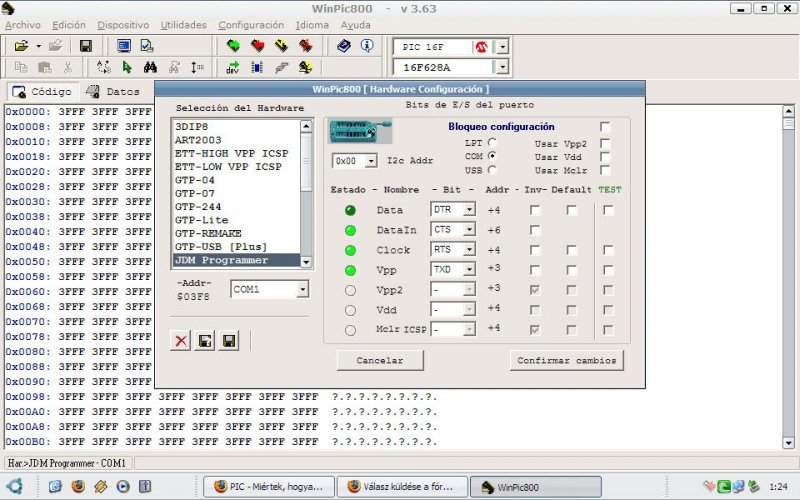Viewport: 800px width, 500px height.
Task: Open the Dispositivo menu
Action: [123, 25]
